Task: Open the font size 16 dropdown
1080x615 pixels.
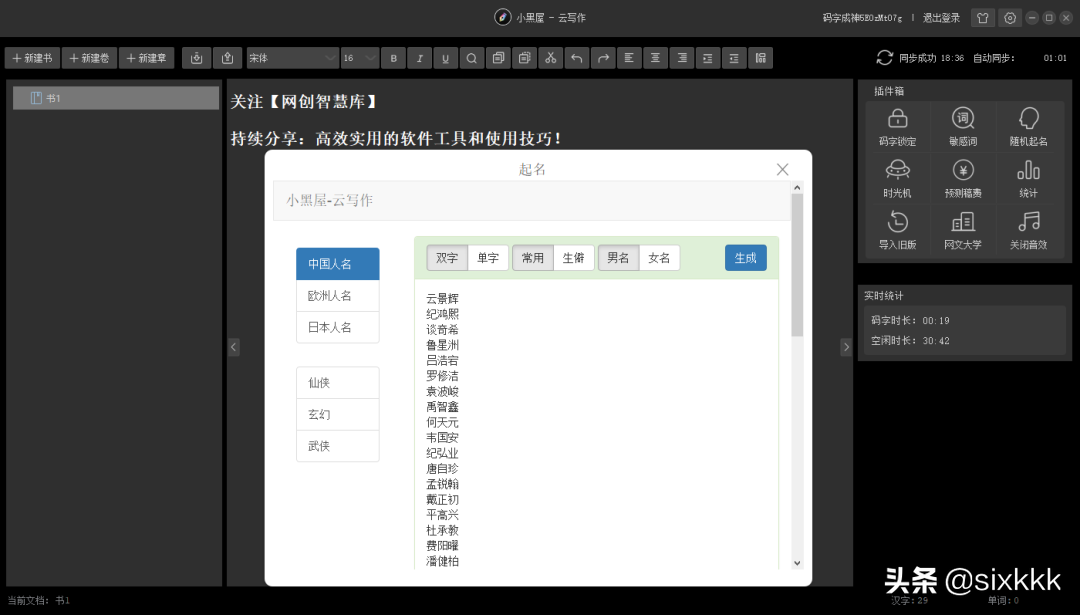Action: pyautogui.click(x=360, y=58)
